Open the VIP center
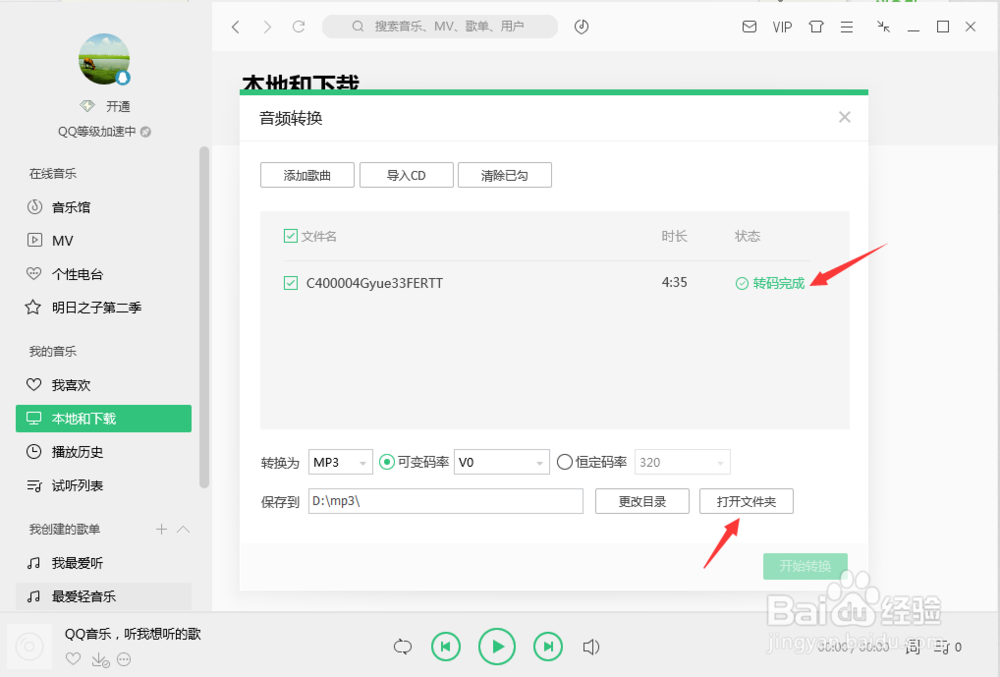 (x=782, y=27)
